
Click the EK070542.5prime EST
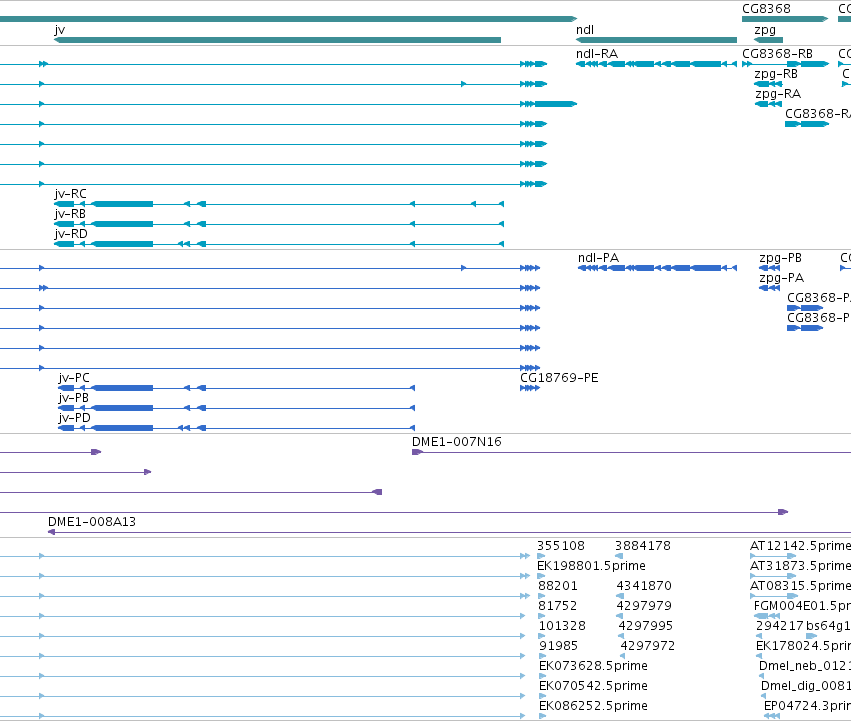[542, 697]
